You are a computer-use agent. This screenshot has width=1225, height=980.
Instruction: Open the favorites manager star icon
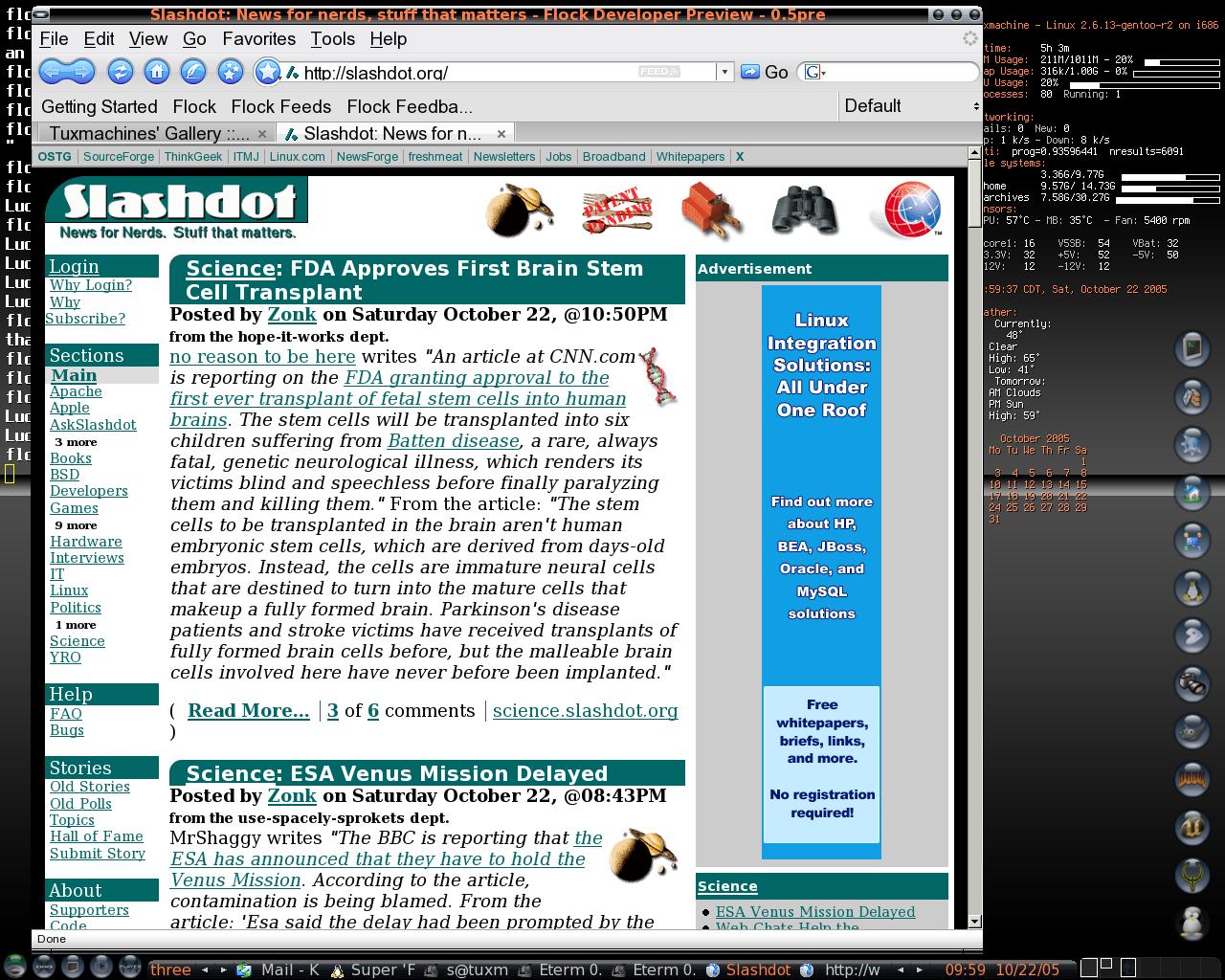pos(231,71)
